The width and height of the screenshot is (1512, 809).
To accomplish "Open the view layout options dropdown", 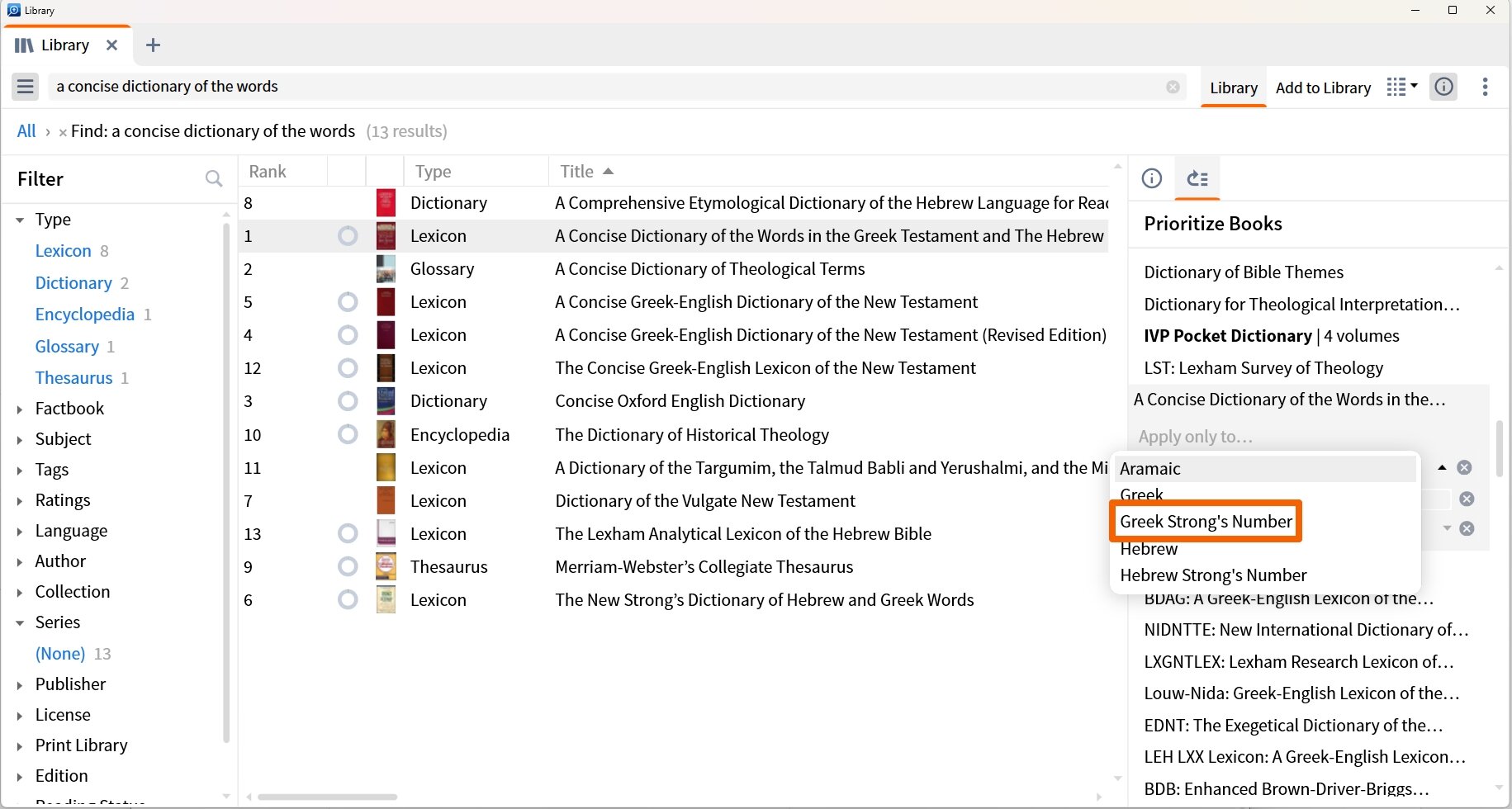I will pos(1402,87).
